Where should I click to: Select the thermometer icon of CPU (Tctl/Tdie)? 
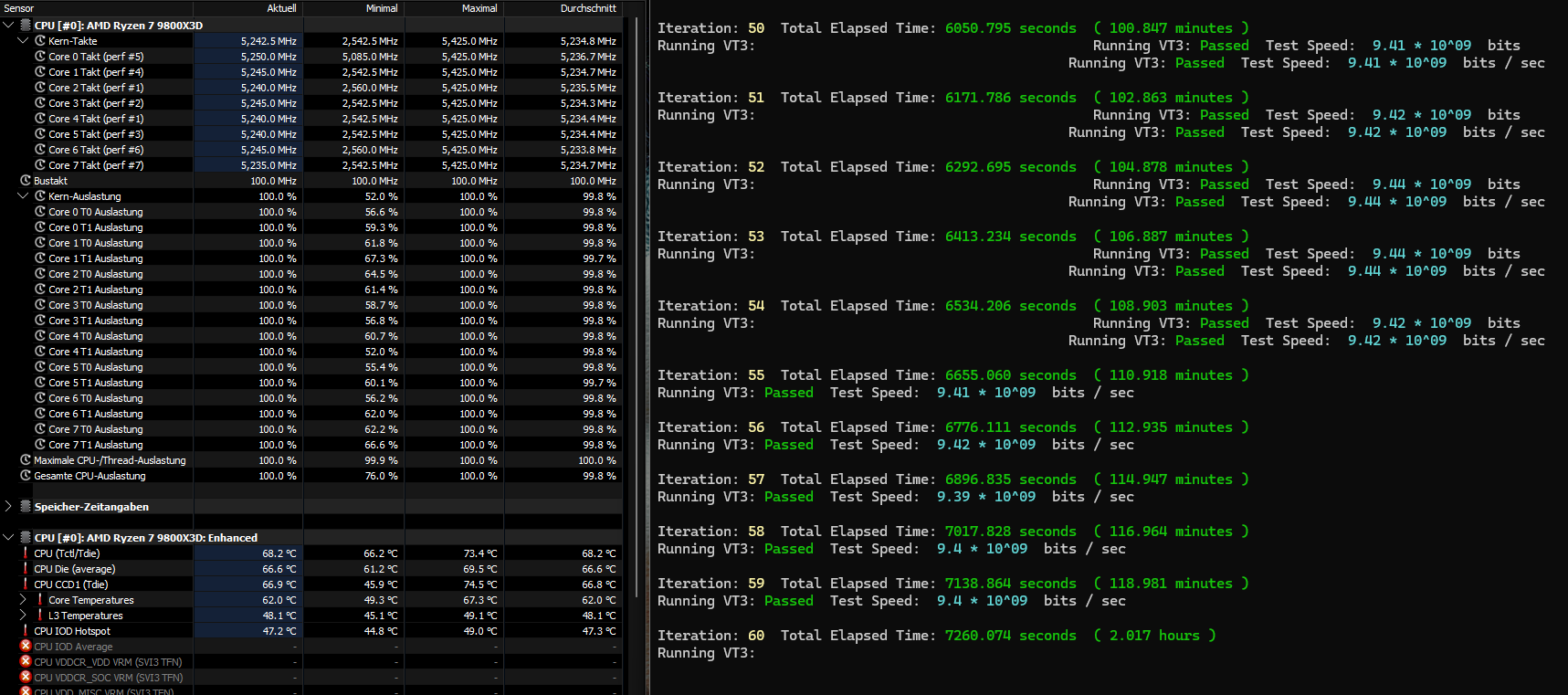coord(26,553)
